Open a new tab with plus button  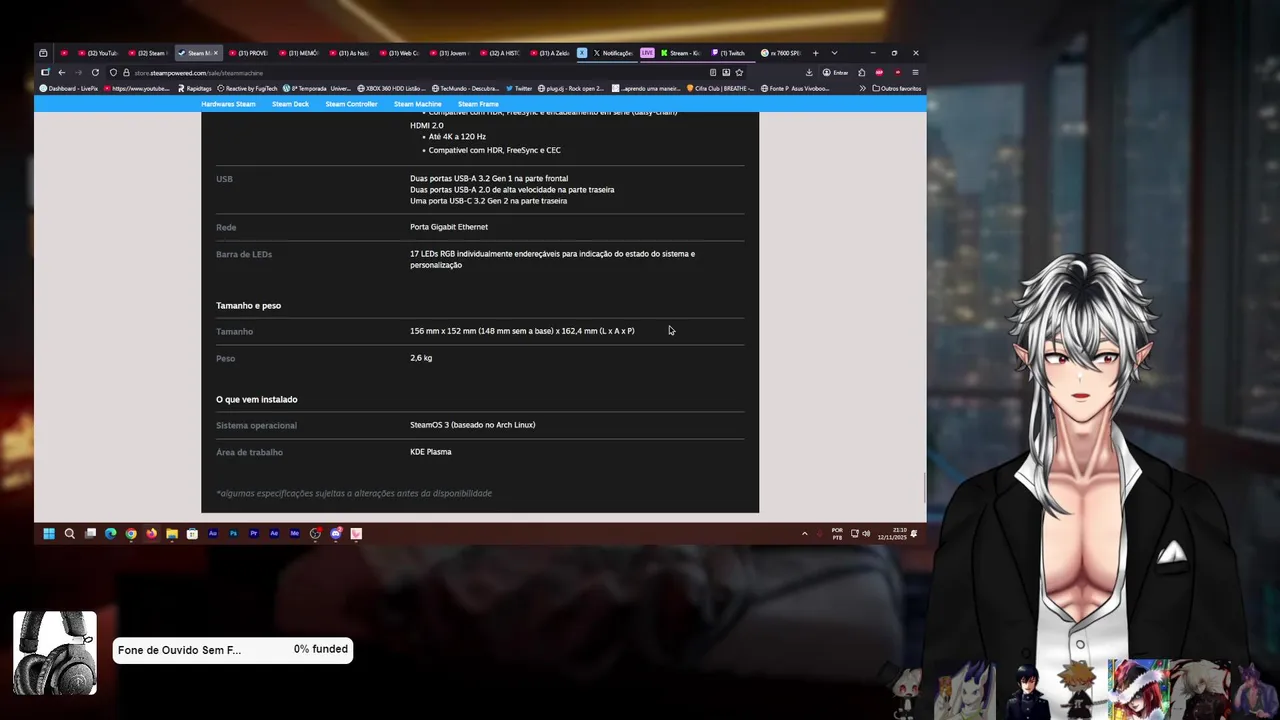(815, 53)
